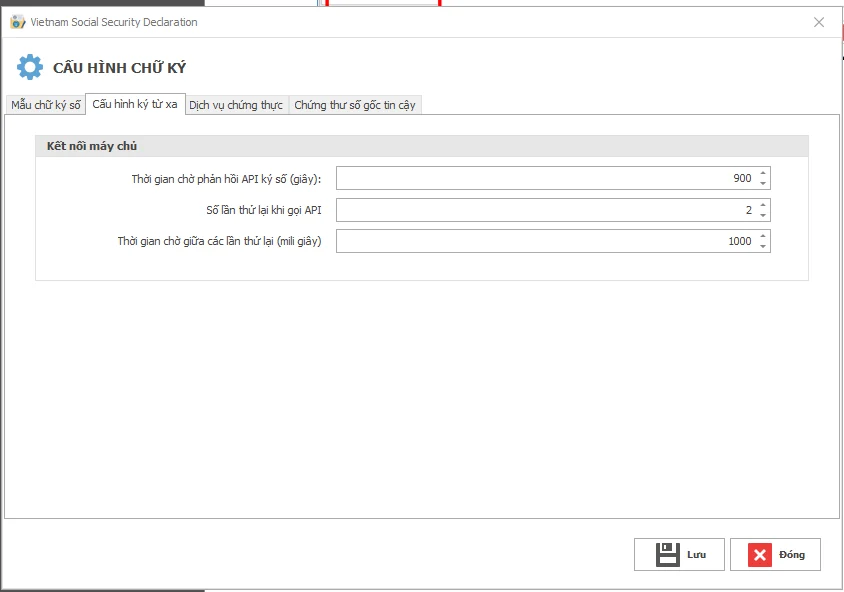
Task: Close dialog with the Đóng button
Action: click(775, 554)
